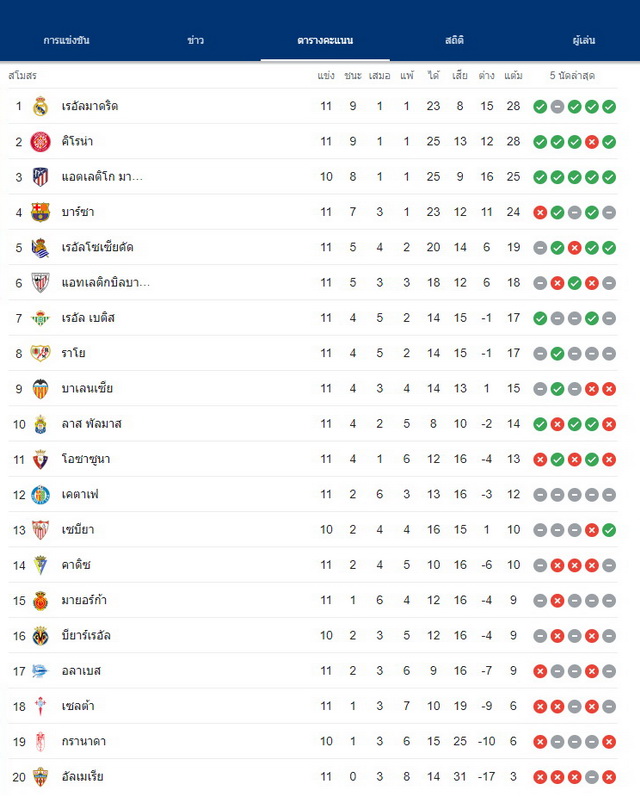Click the Real Madrid club crest
The height and width of the screenshot is (797, 640).
pos(40,106)
